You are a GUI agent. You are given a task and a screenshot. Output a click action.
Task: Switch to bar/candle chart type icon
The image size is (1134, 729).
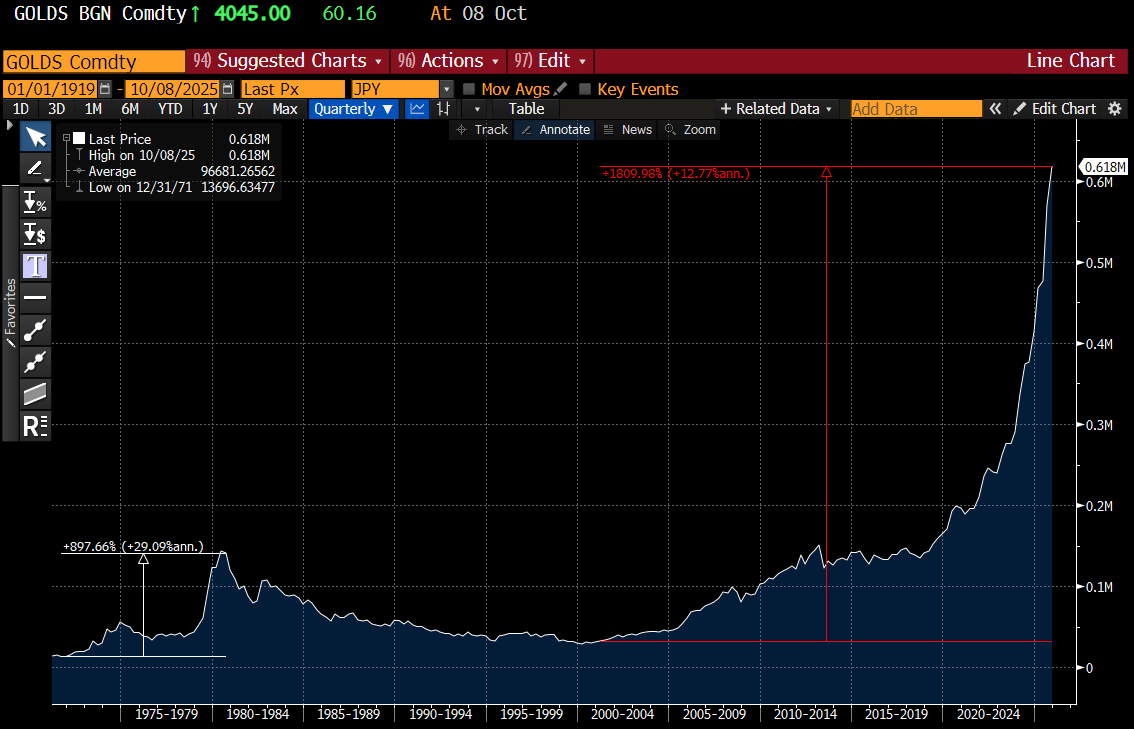point(443,108)
